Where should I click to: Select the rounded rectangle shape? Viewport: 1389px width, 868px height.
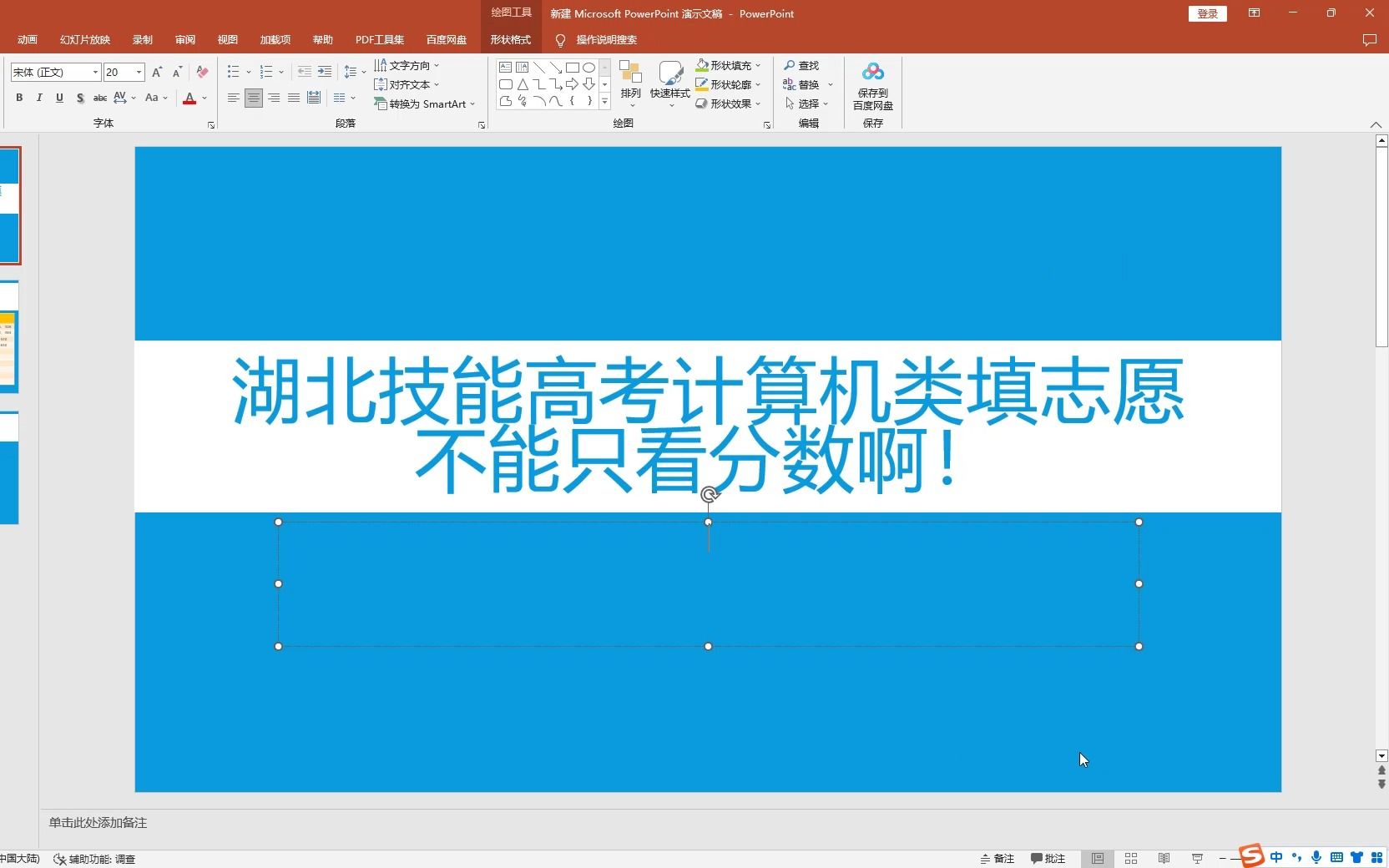click(506, 84)
